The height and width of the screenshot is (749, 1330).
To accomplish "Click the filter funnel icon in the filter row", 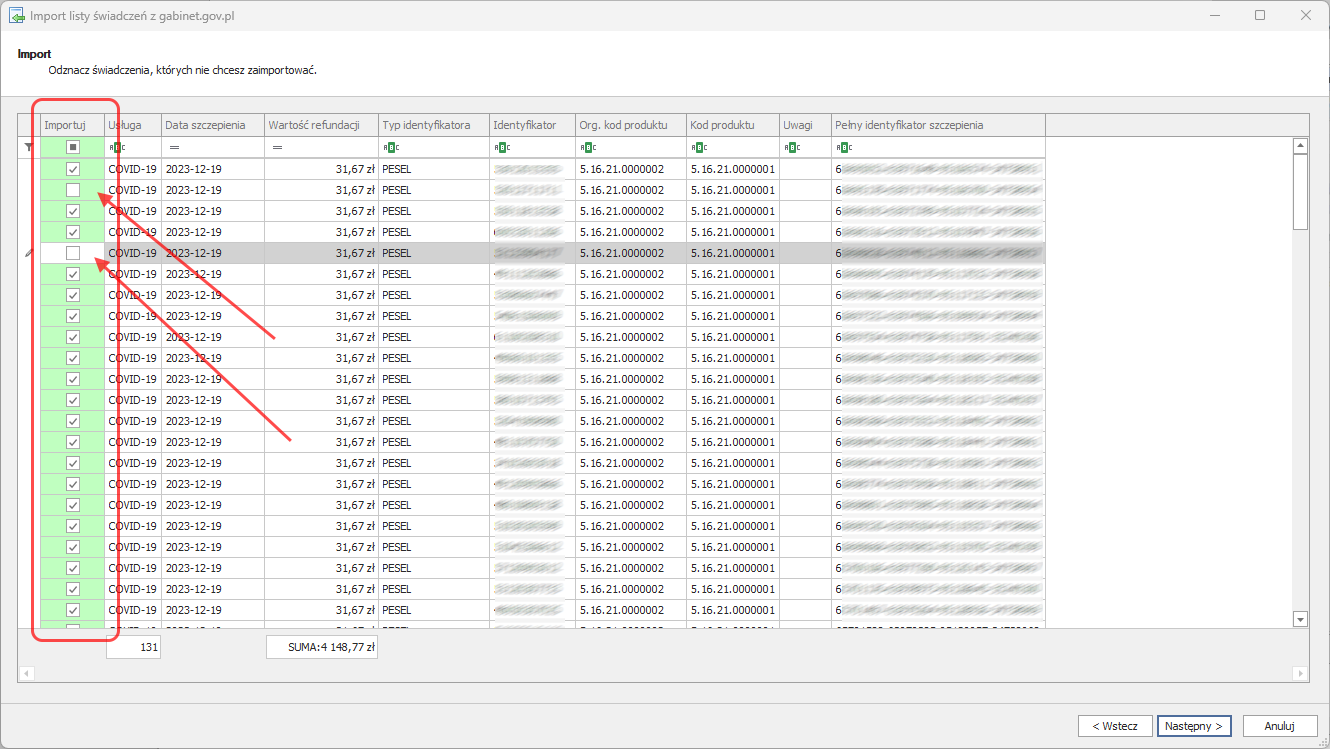I will coord(29,147).
